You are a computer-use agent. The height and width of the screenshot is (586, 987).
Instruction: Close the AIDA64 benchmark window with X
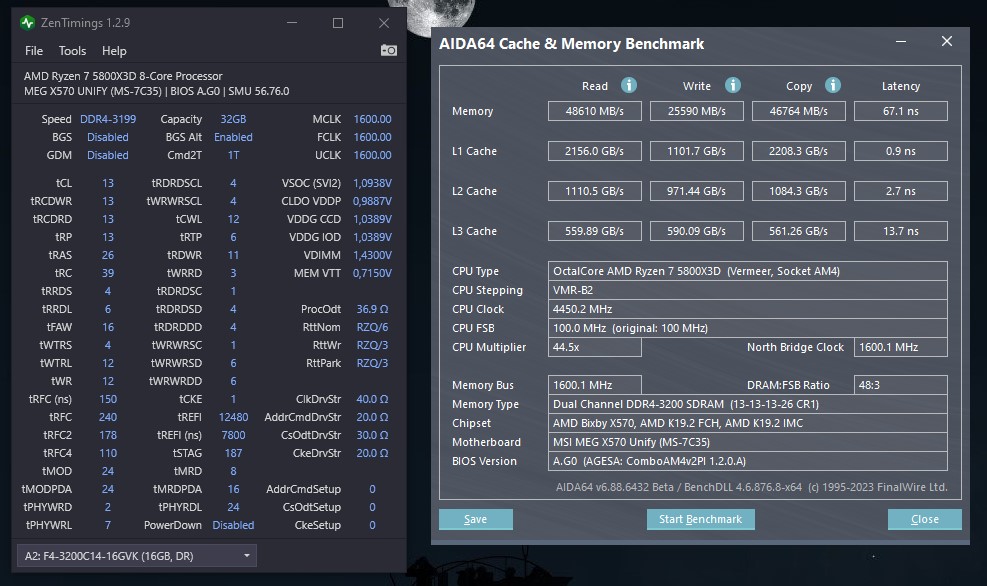(947, 42)
